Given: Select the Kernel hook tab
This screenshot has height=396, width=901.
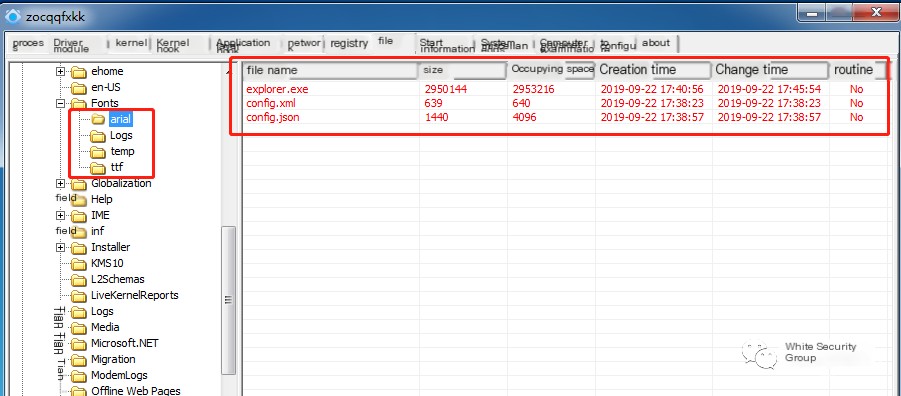Looking at the screenshot, I should pos(172,45).
